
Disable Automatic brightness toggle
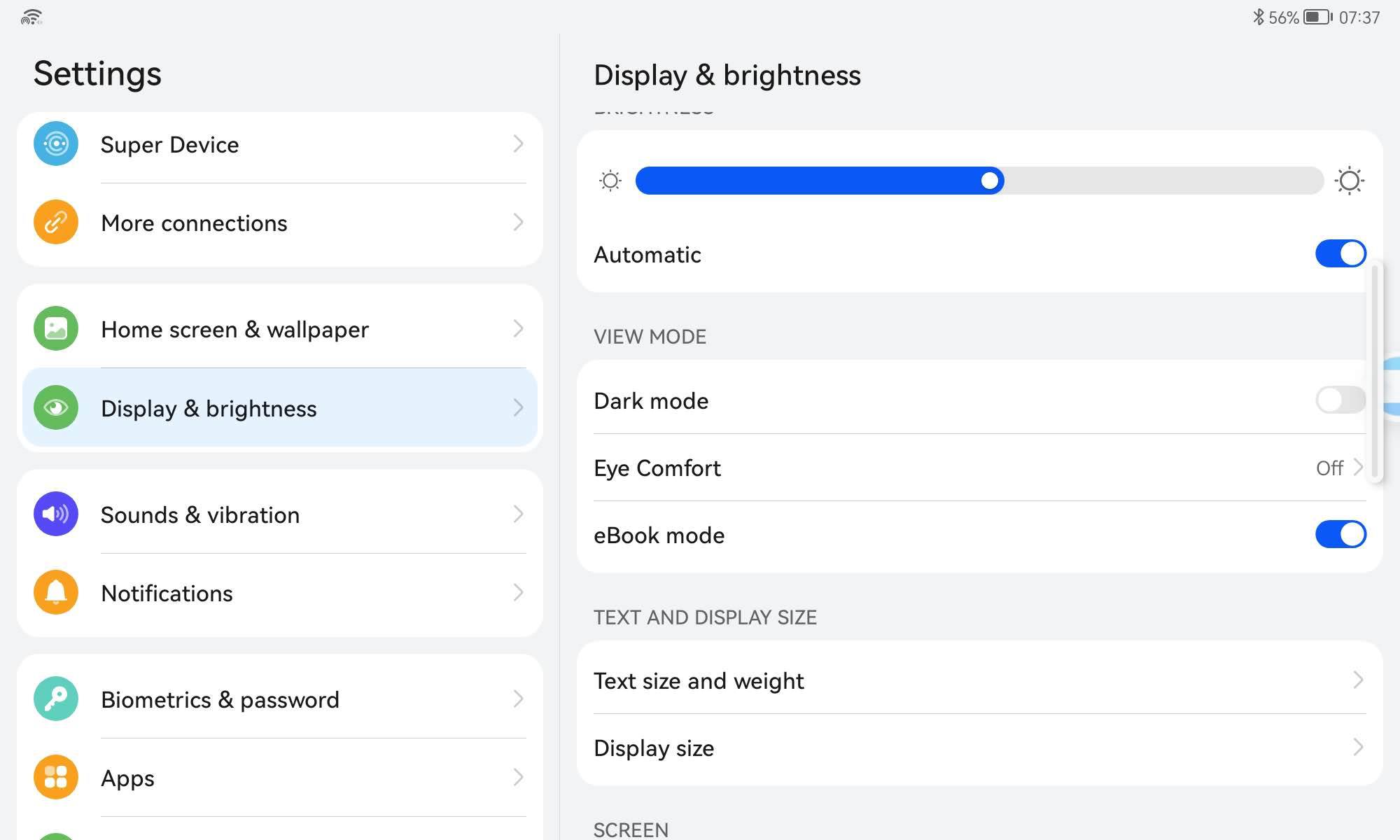pyautogui.click(x=1340, y=254)
